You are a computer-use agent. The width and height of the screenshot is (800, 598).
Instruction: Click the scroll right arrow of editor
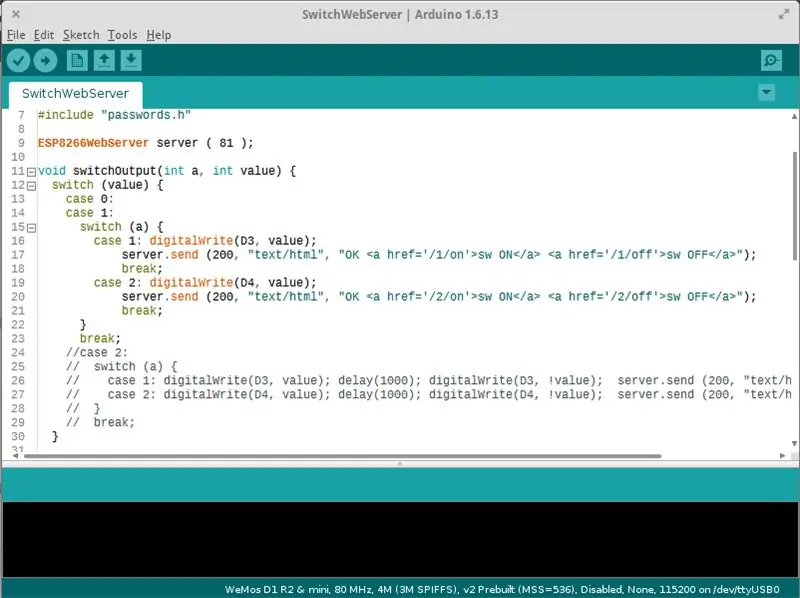tap(783, 456)
